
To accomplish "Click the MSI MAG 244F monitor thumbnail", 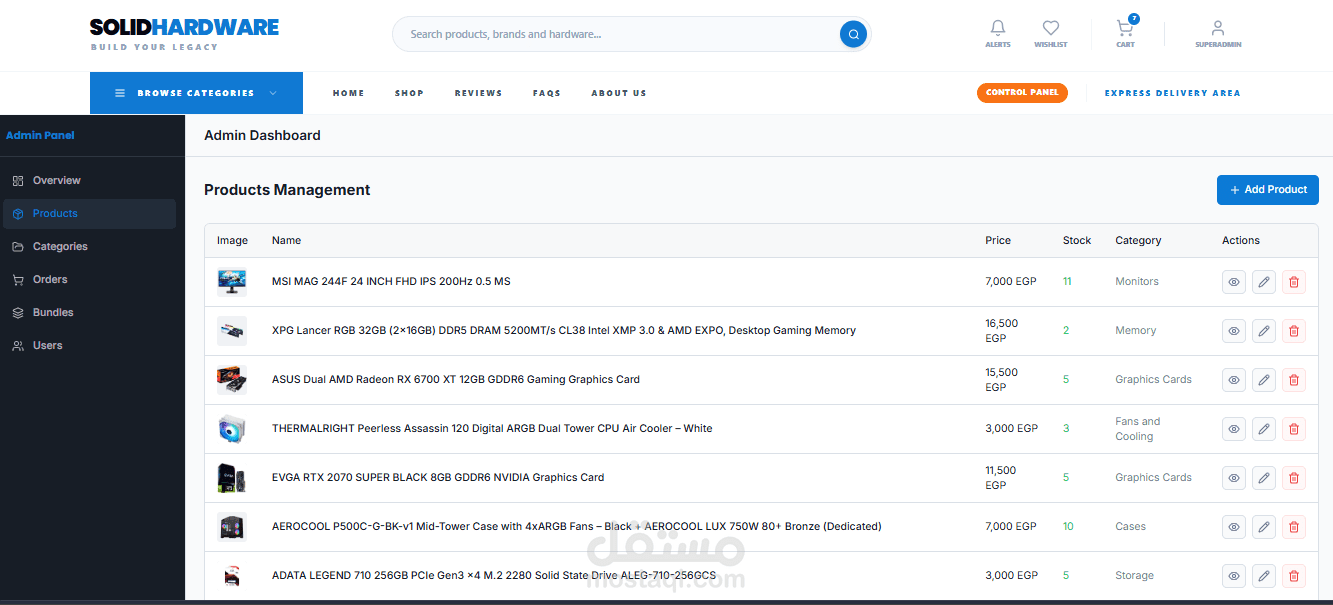I will [x=231, y=282].
